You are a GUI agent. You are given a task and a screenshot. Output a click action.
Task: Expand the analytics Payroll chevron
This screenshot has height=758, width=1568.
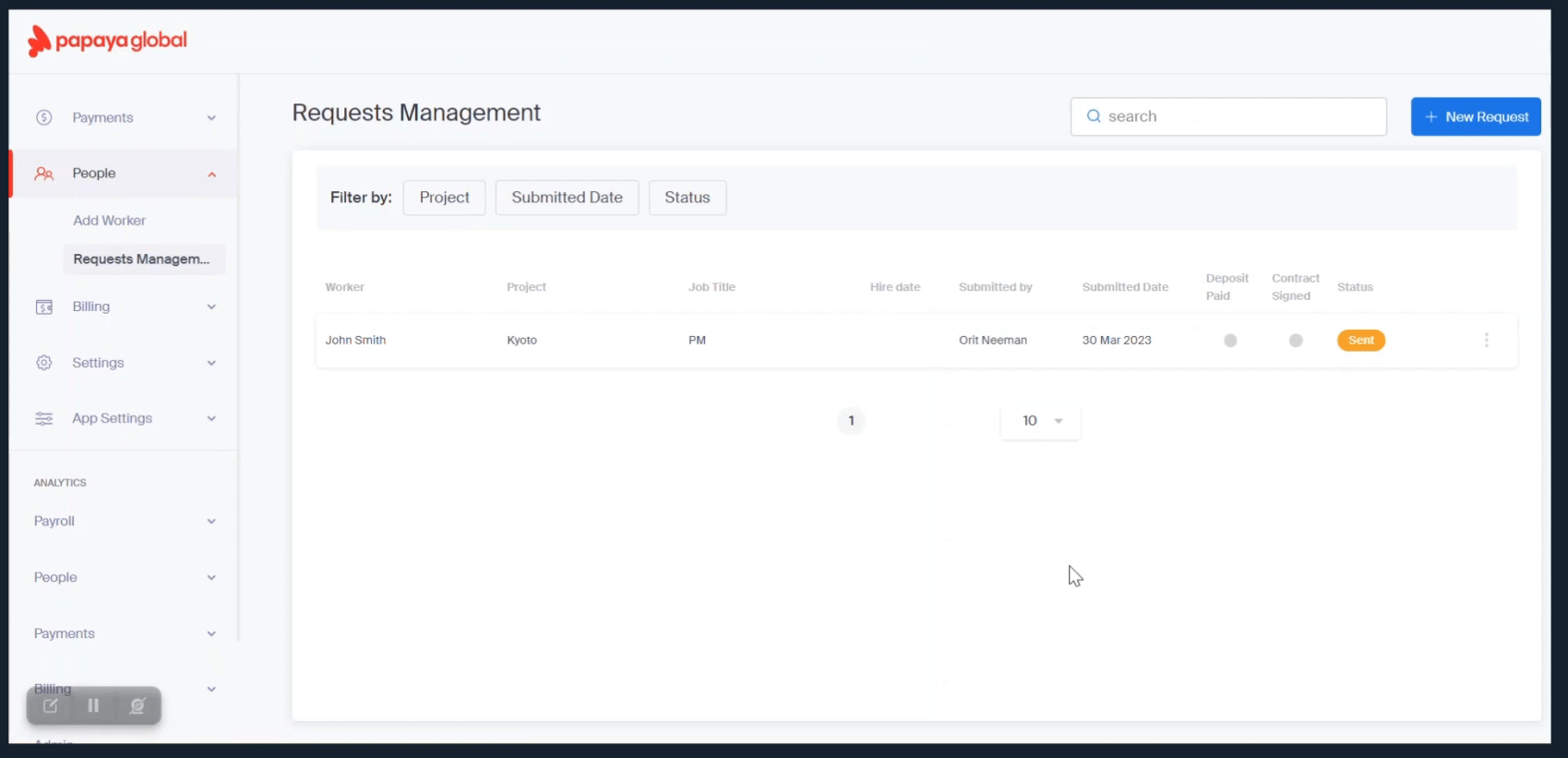click(211, 522)
